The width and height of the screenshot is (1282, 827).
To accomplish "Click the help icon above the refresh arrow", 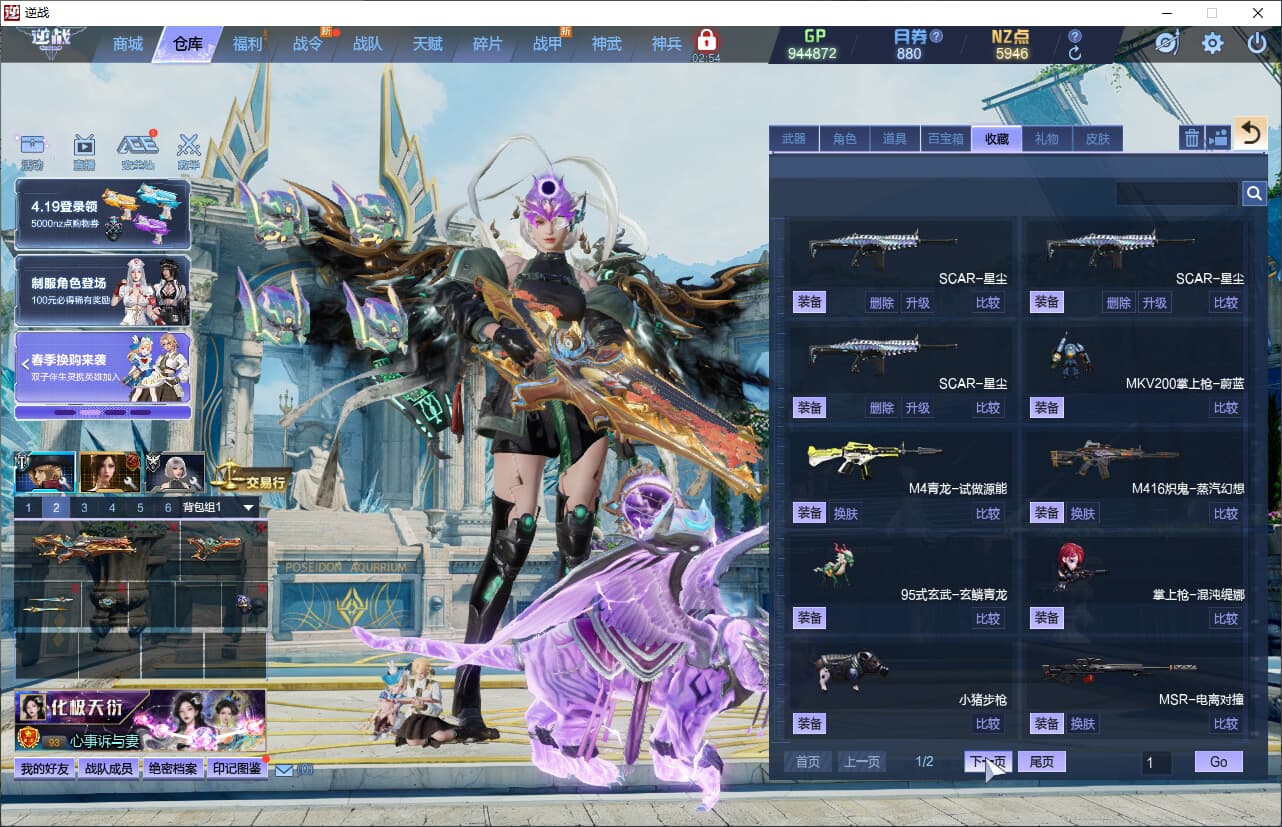I will [x=1075, y=35].
